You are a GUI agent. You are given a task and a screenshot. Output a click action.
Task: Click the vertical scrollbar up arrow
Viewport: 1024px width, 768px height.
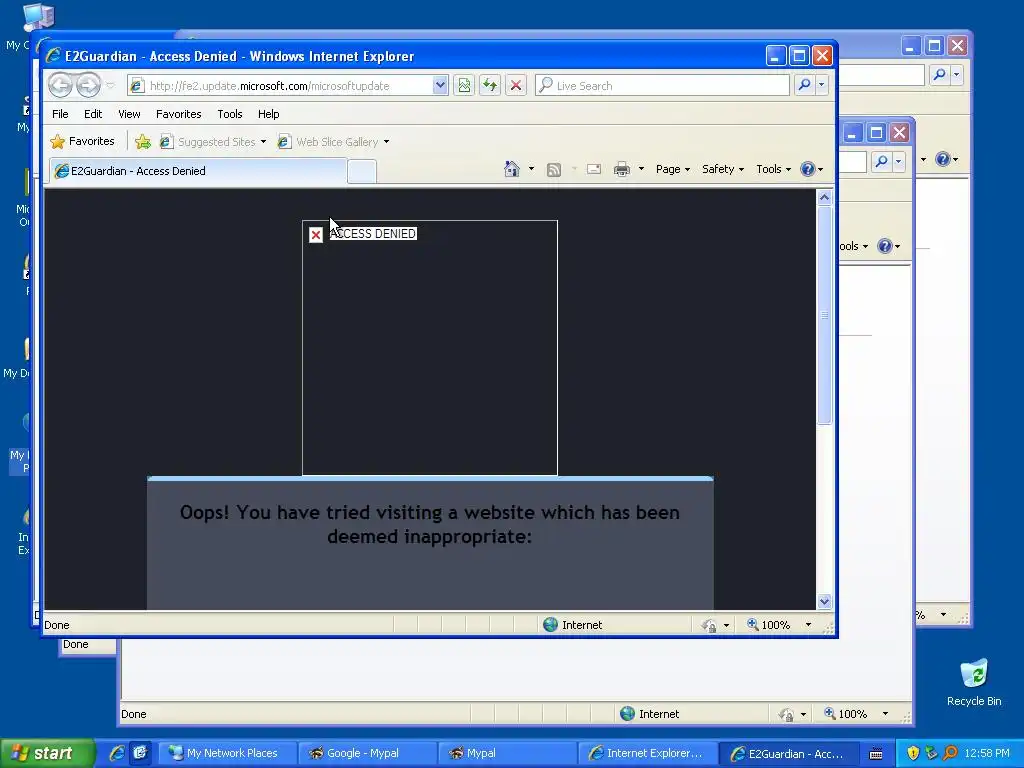[824, 197]
